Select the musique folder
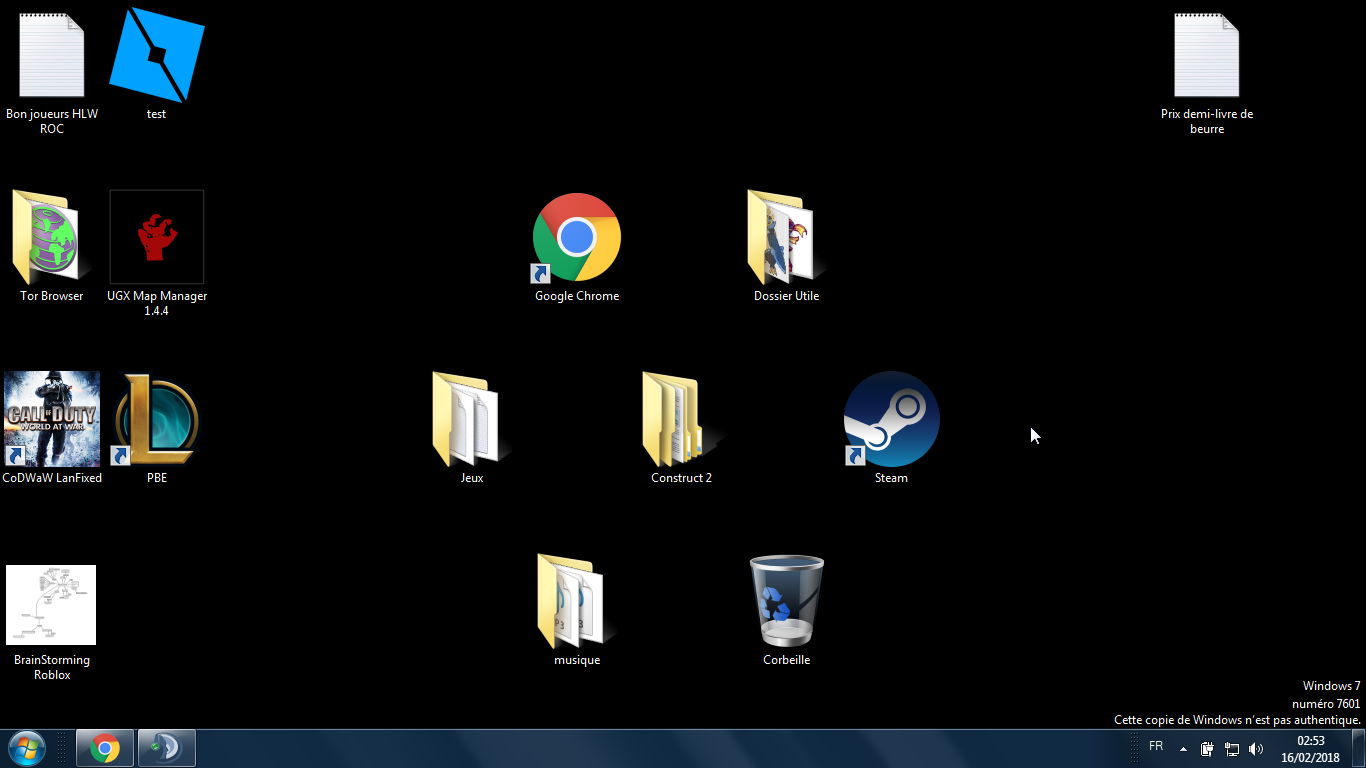1366x768 pixels. tap(576, 601)
